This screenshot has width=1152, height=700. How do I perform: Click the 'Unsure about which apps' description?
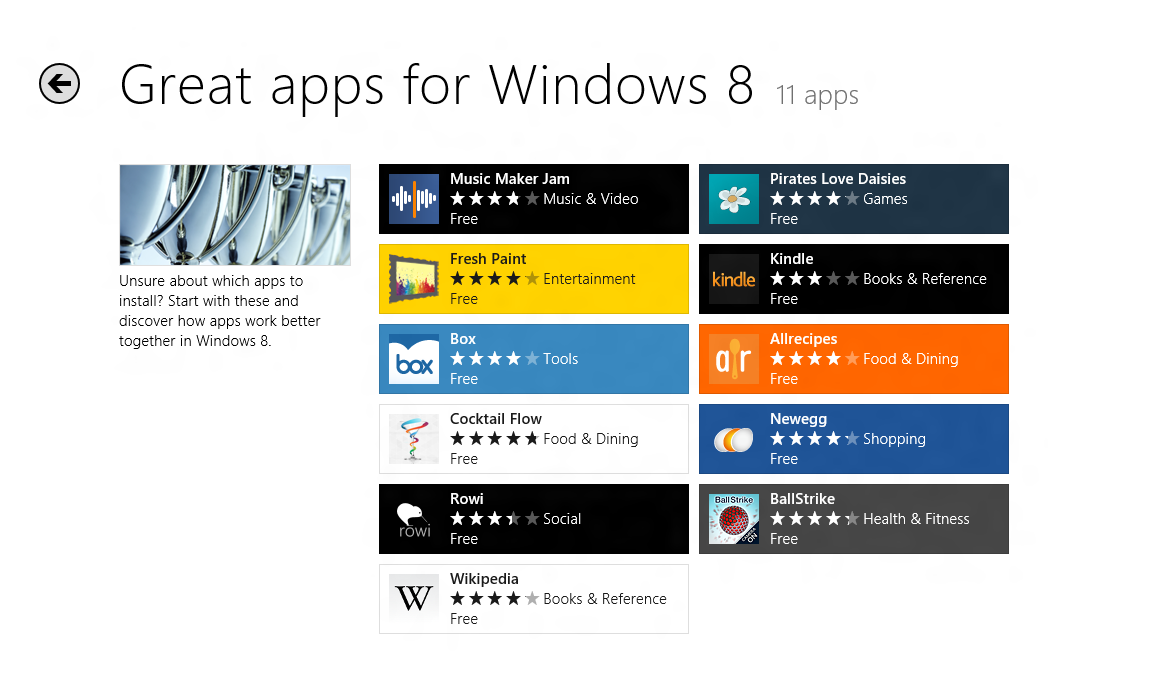click(x=220, y=311)
